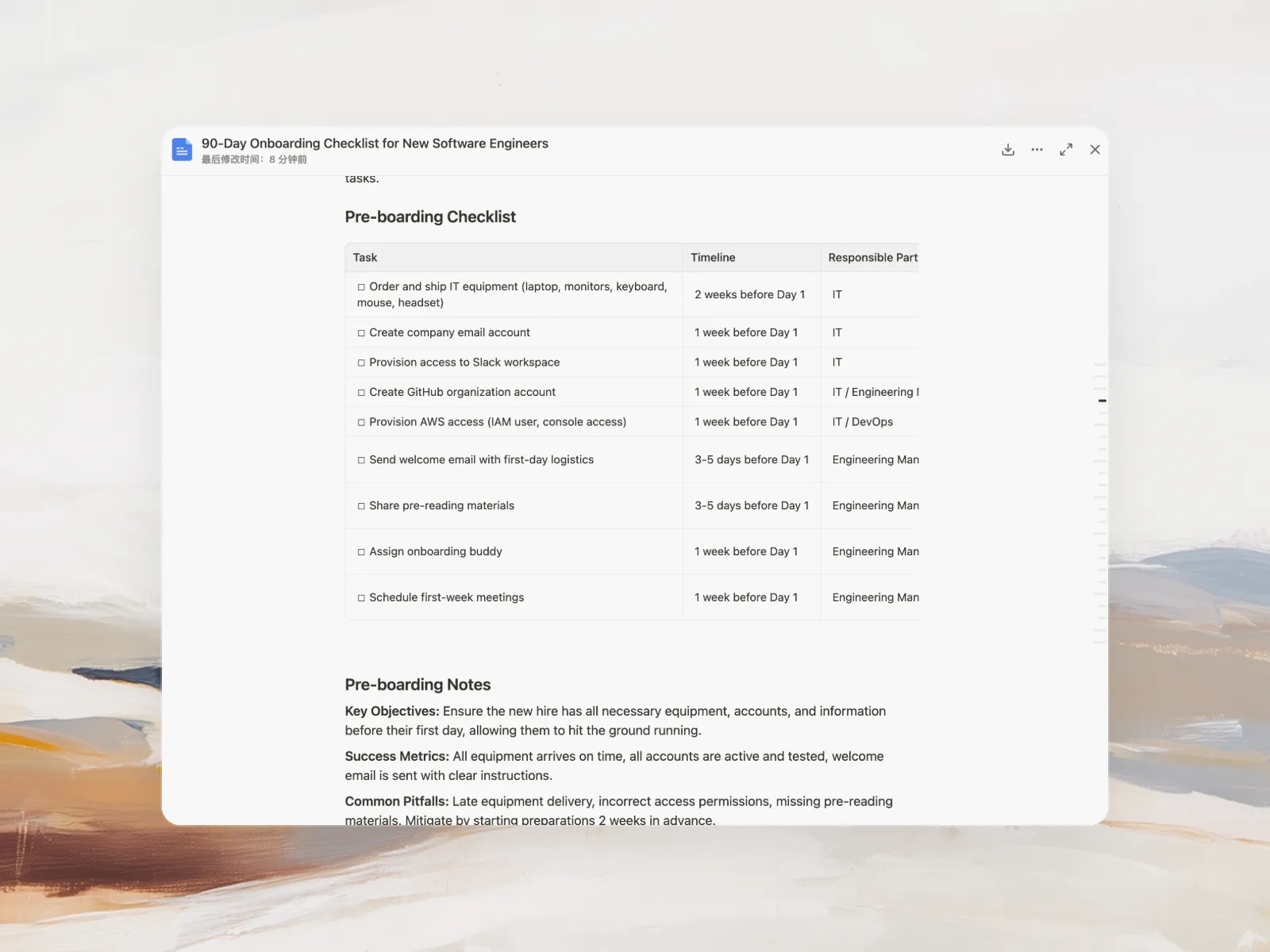The width and height of the screenshot is (1270, 952).
Task: Check off 'Send welcome email' task box
Action: click(x=361, y=460)
